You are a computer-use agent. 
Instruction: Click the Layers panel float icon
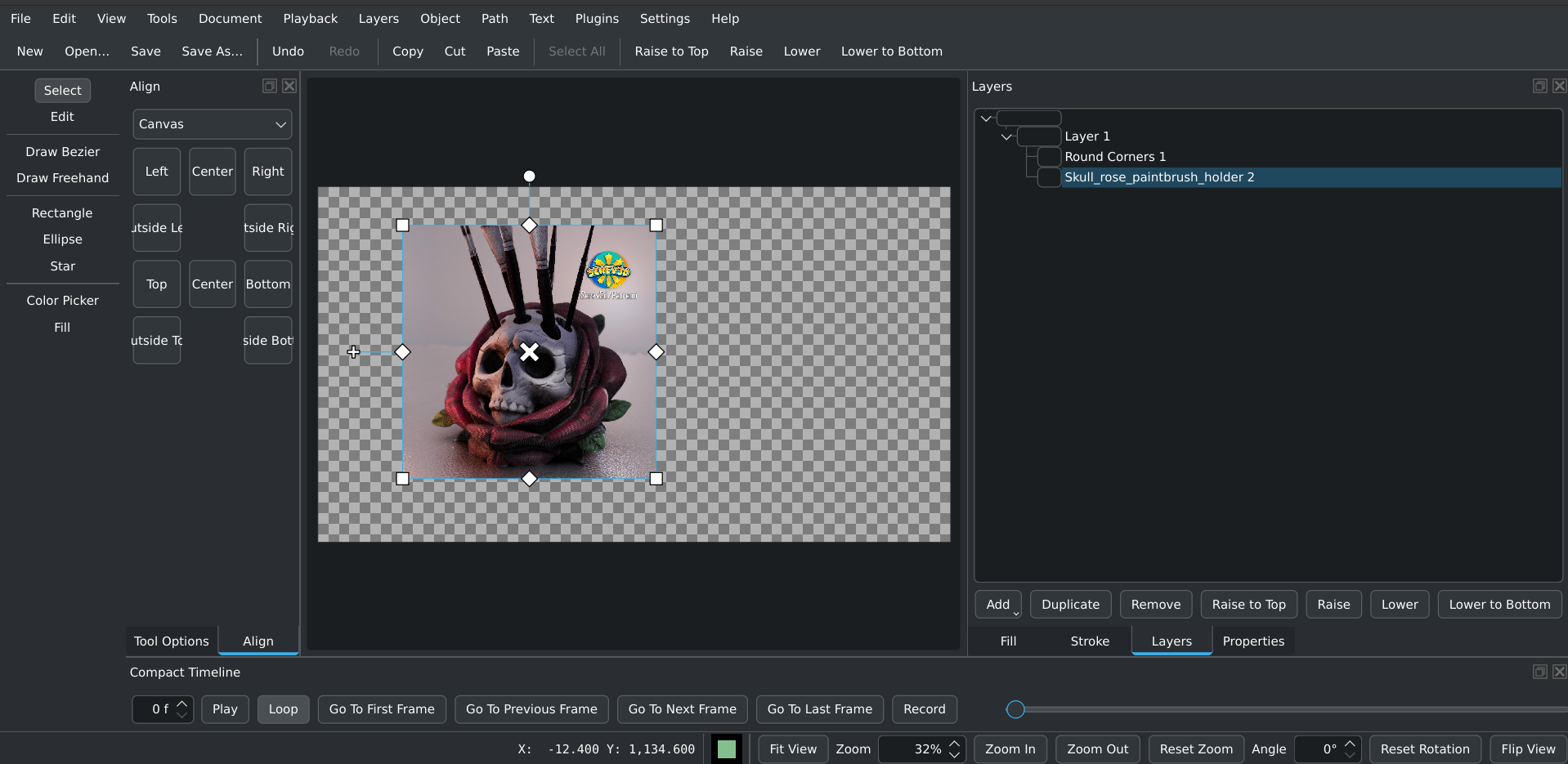(x=1539, y=86)
